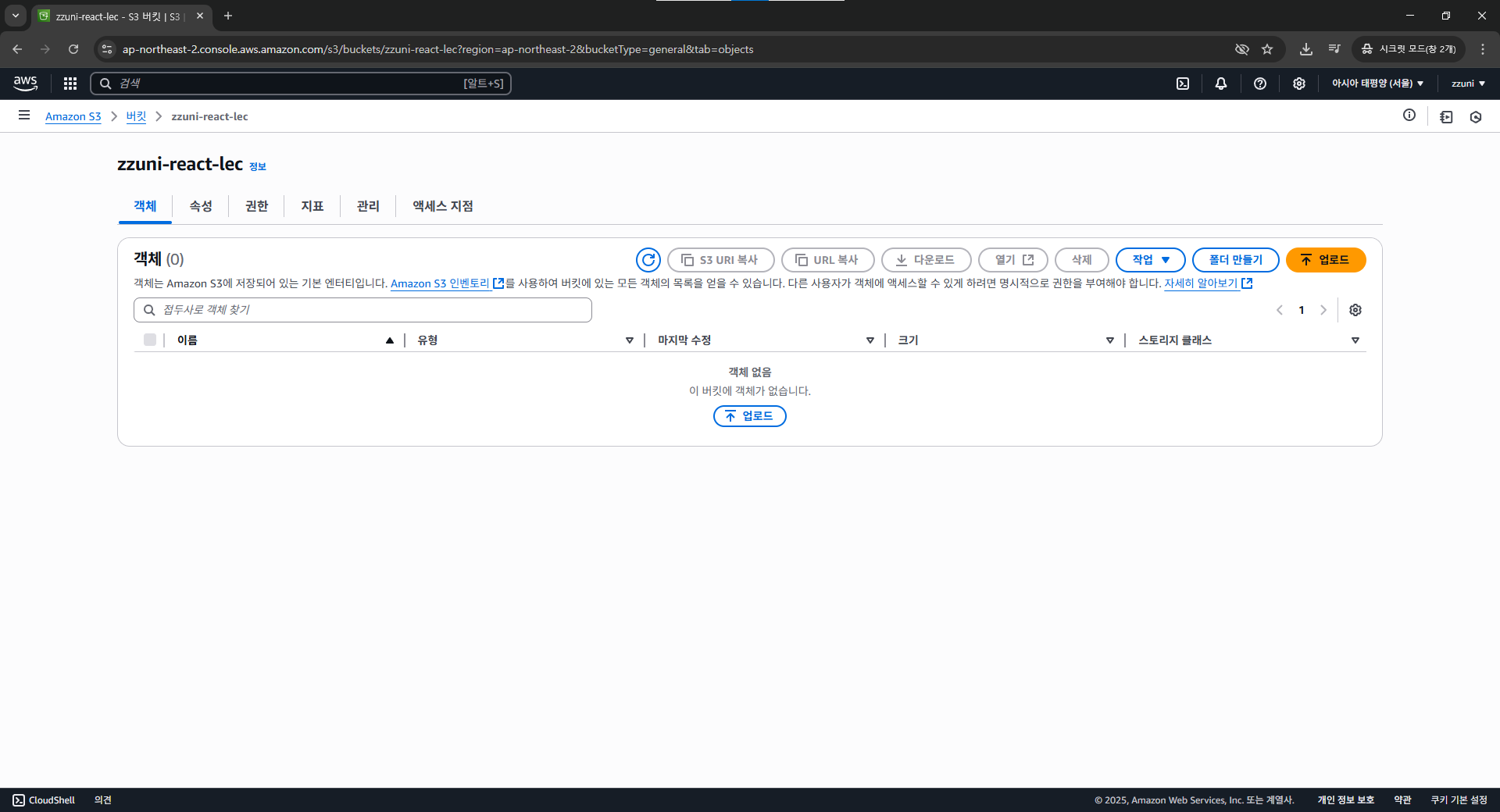This screenshot has height=812, width=1500.
Task: Open 쿠키 기본 설정 in footer
Action: [1459, 800]
